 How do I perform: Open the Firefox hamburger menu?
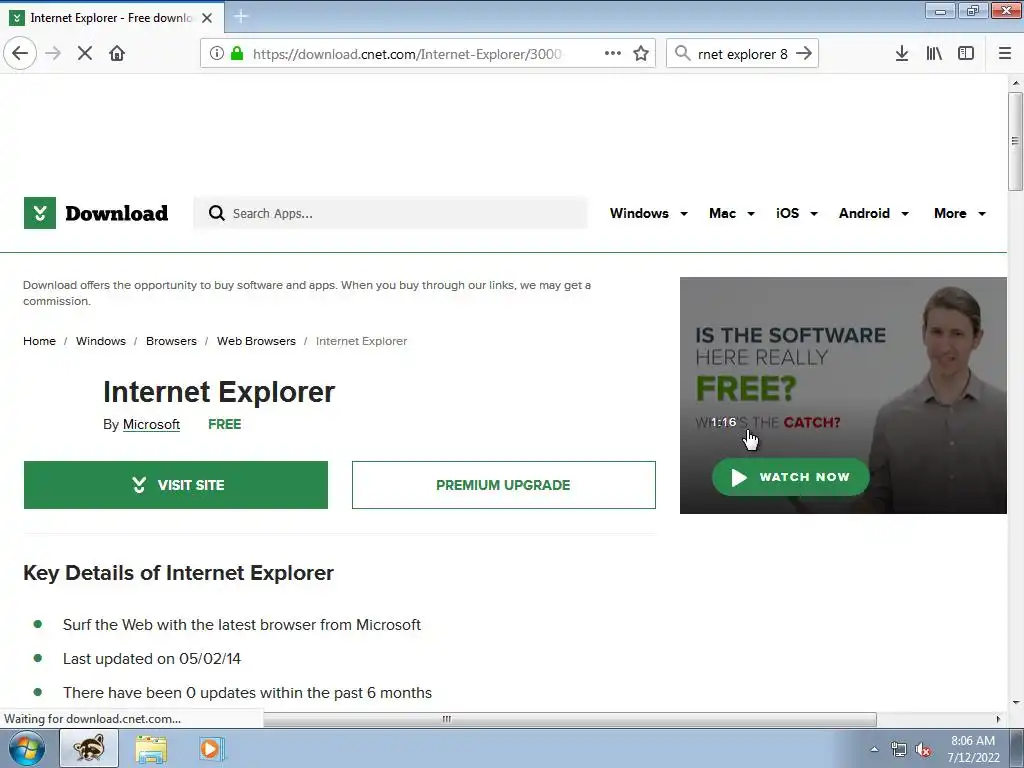coord(1005,54)
